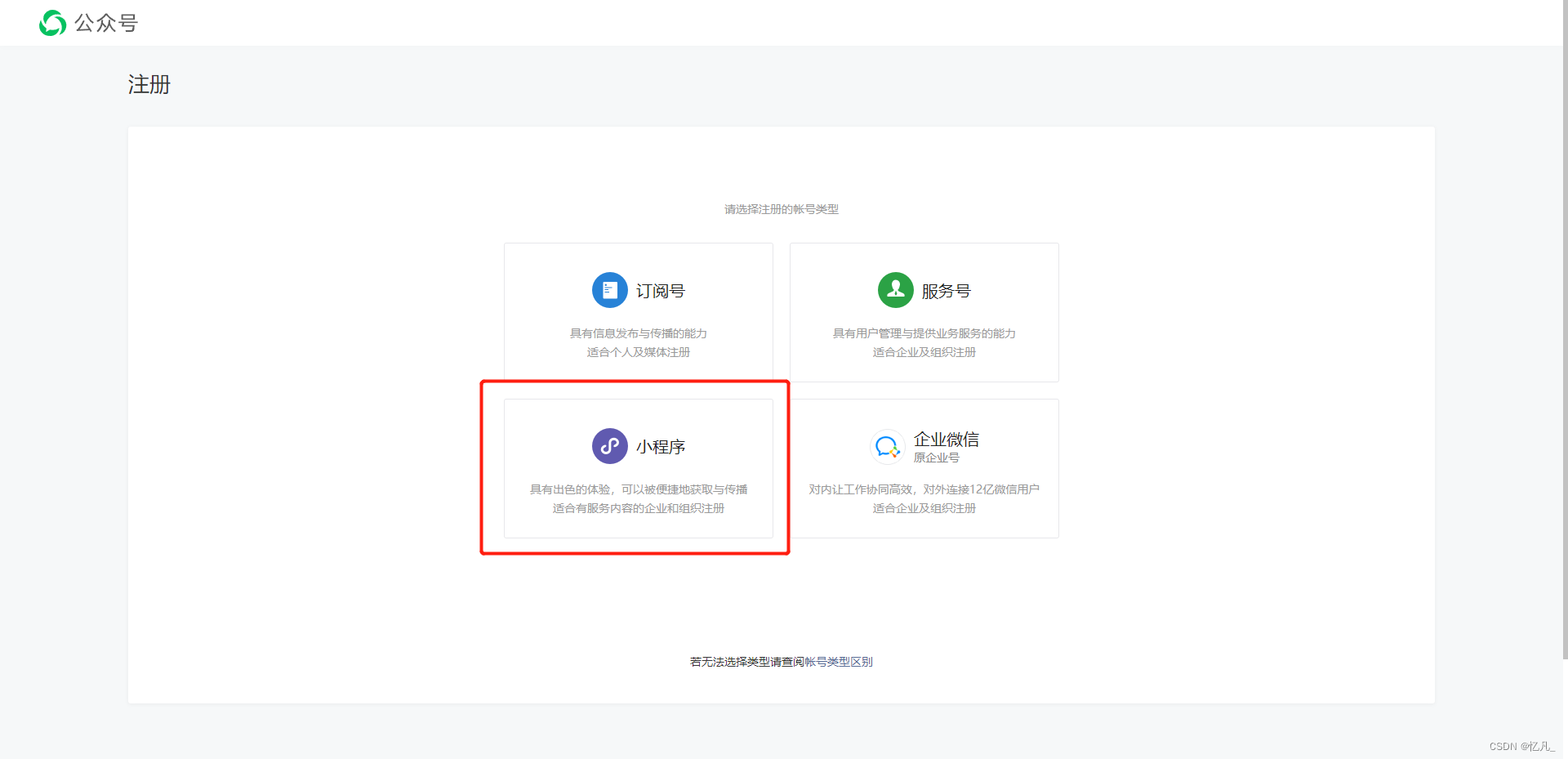Screen dimensions: 1568x759
Task: Select the 订阅号 account type title
Action: pos(661,291)
